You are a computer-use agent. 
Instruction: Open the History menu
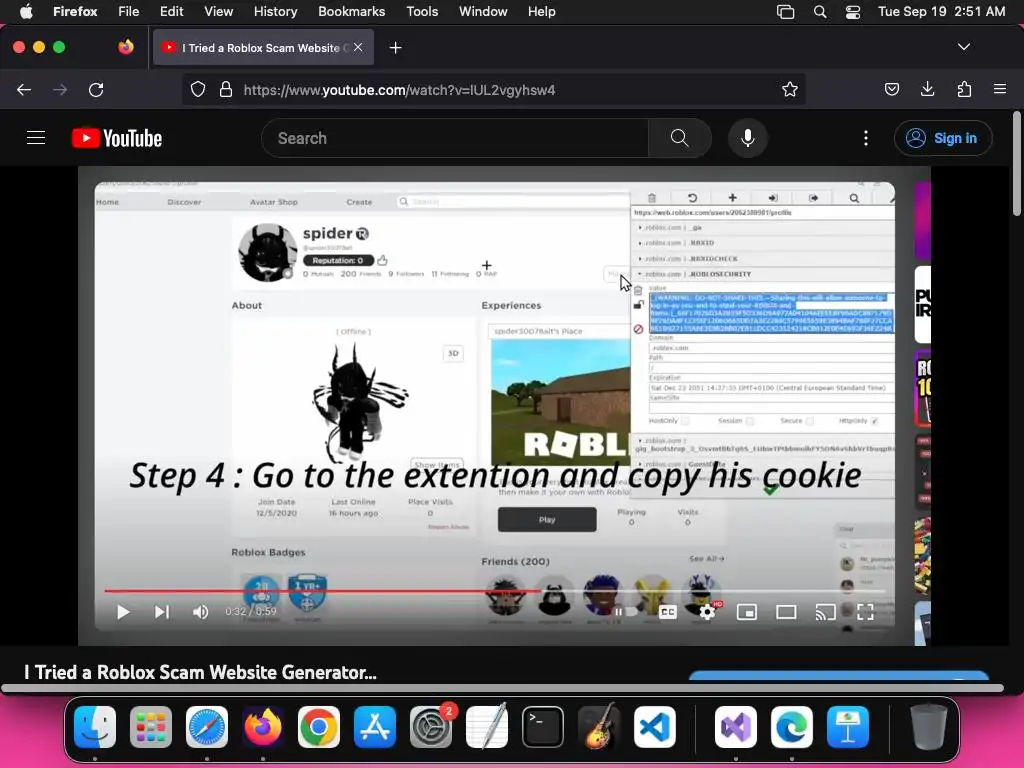click(x=275, y=12)
